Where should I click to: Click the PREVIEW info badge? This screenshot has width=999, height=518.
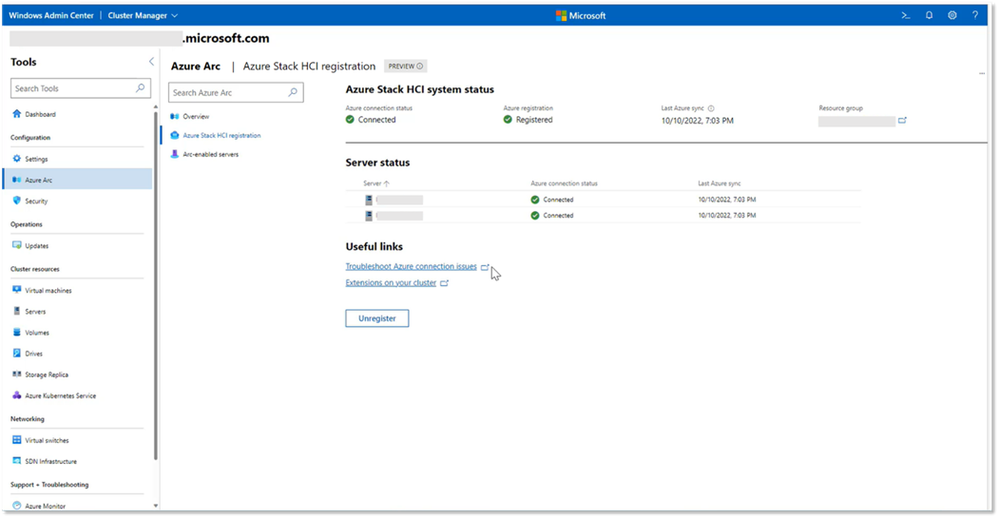[x=406, y=66]
